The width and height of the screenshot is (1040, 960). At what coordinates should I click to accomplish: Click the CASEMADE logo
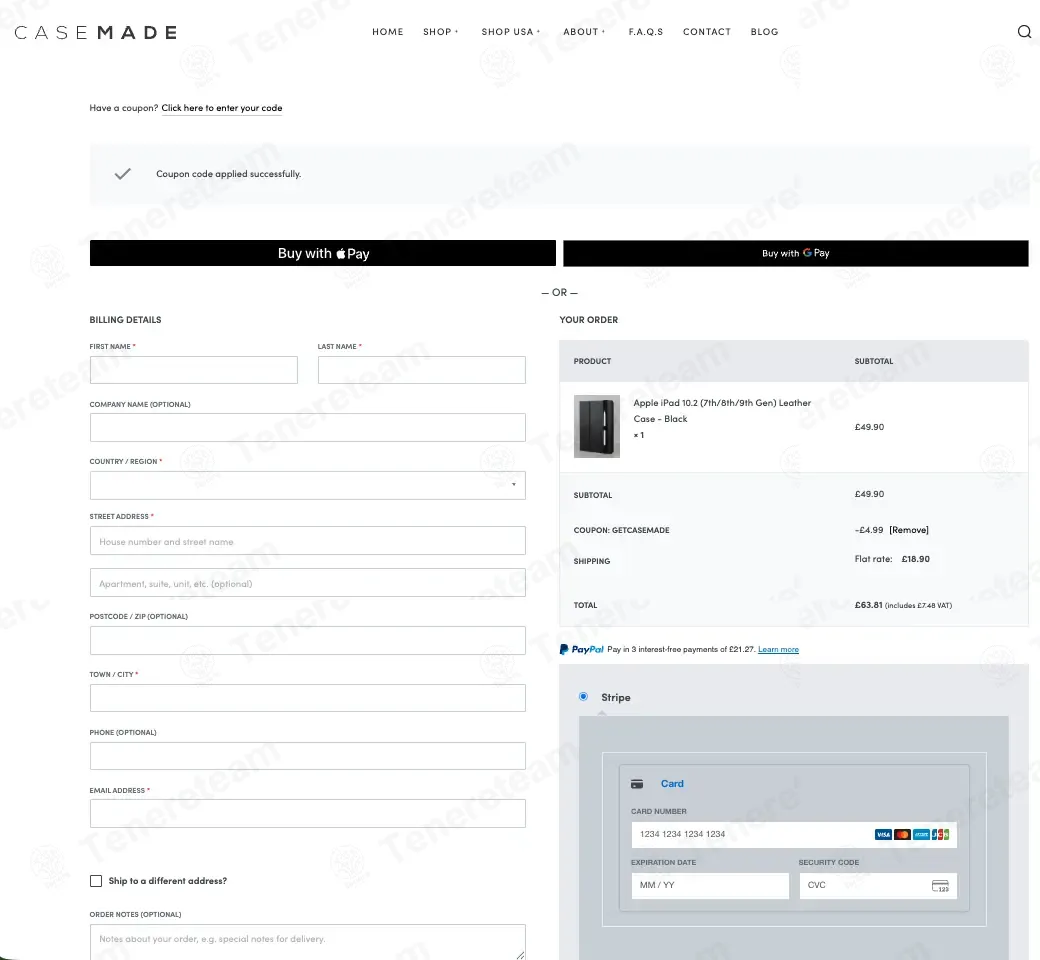(x=96, y=33)
